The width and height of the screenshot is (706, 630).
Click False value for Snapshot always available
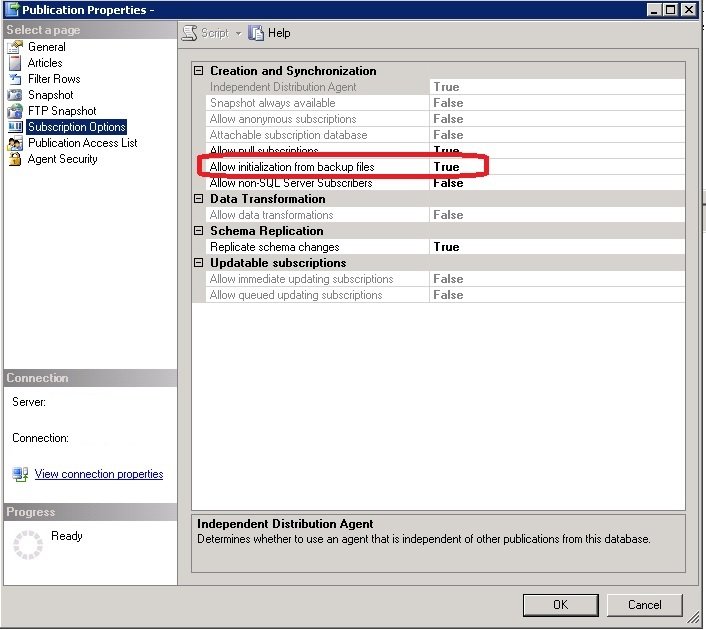(448, 103)
